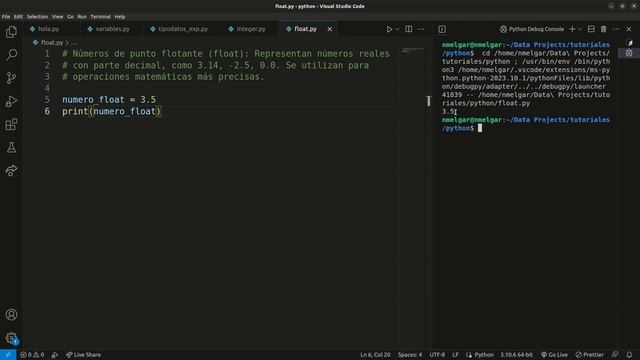Click Prettier status bar item
640x360 pixels.
click(x=589, y=355)
